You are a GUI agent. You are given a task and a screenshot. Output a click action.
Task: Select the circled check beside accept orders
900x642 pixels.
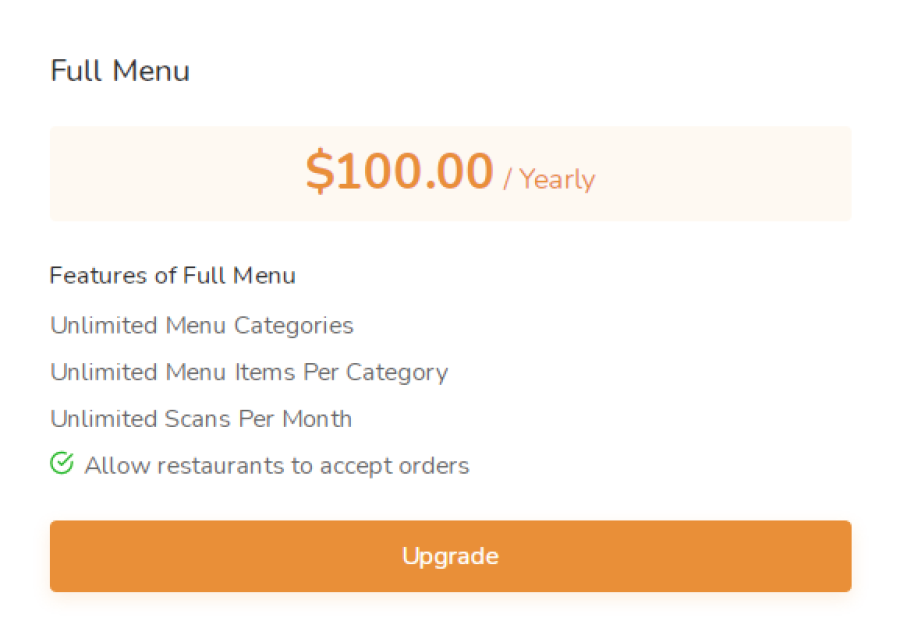(x=62, y=464)
